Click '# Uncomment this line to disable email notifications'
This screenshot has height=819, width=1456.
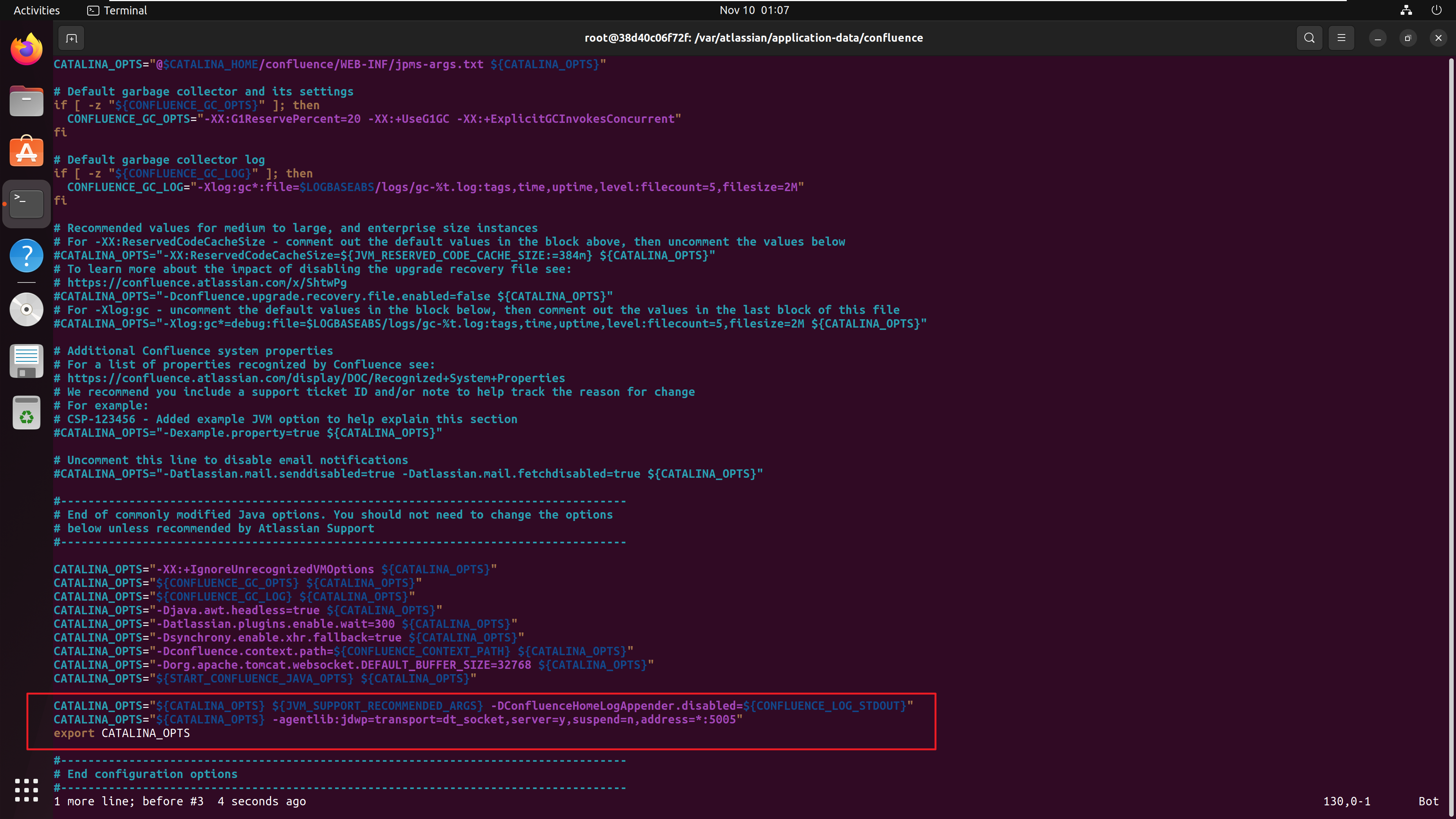pyautogui.click(x=231, y=460)
